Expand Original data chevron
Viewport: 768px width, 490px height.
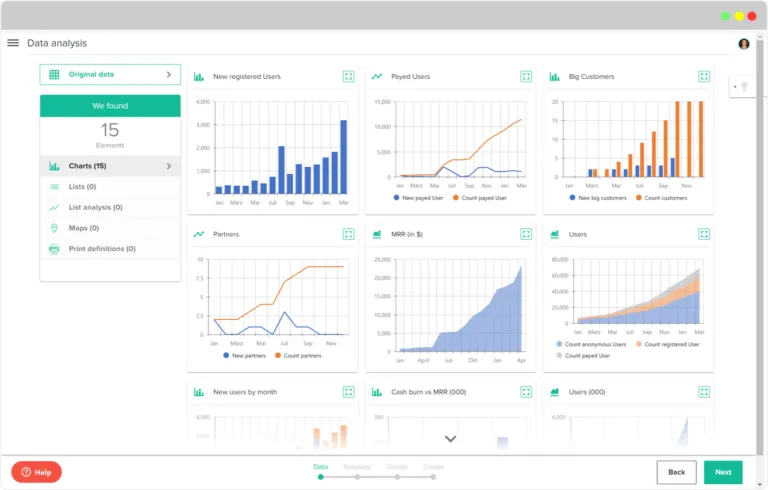coord(169,74)
